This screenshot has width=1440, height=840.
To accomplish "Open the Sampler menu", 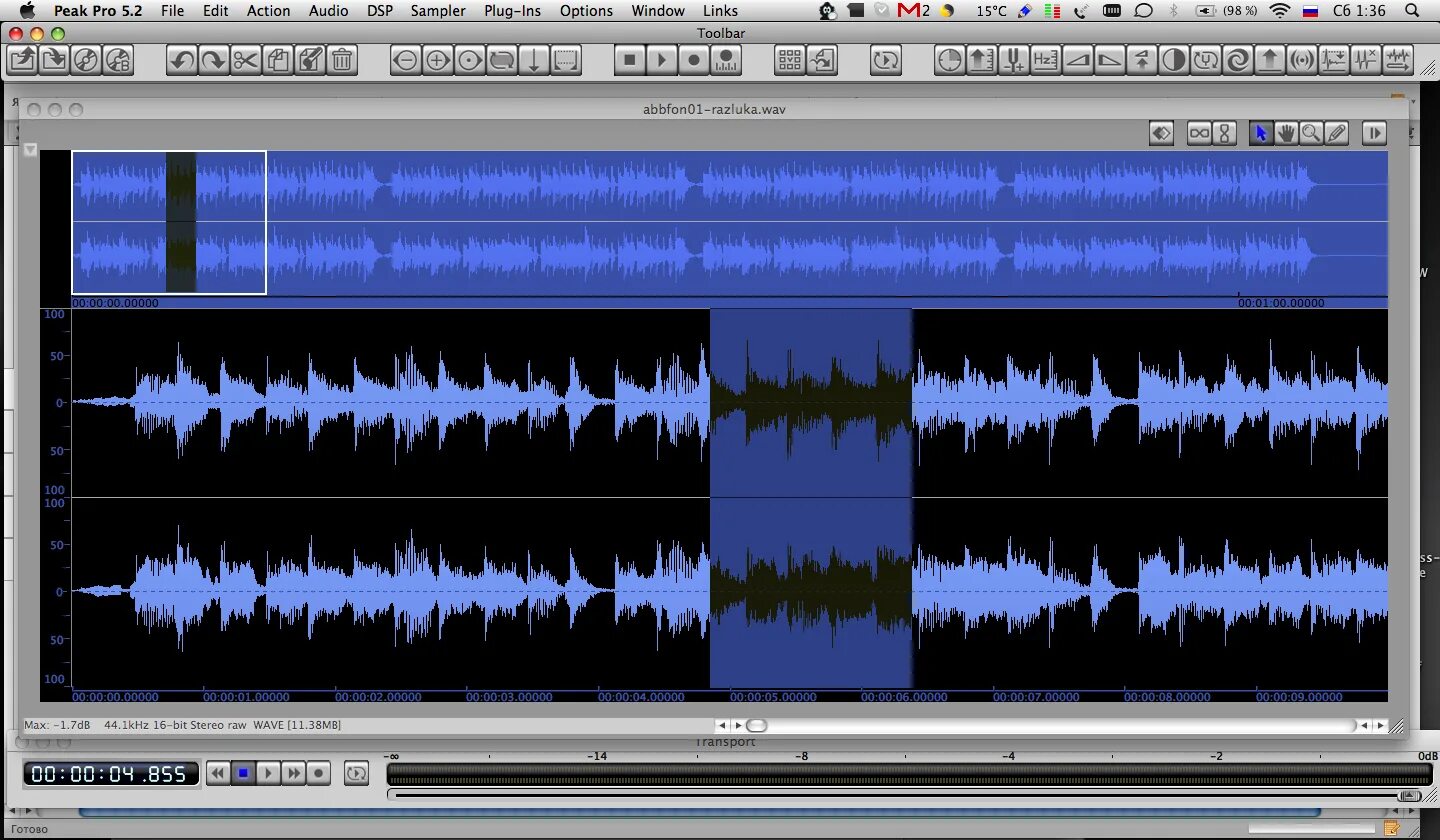I will click(438, 11).
